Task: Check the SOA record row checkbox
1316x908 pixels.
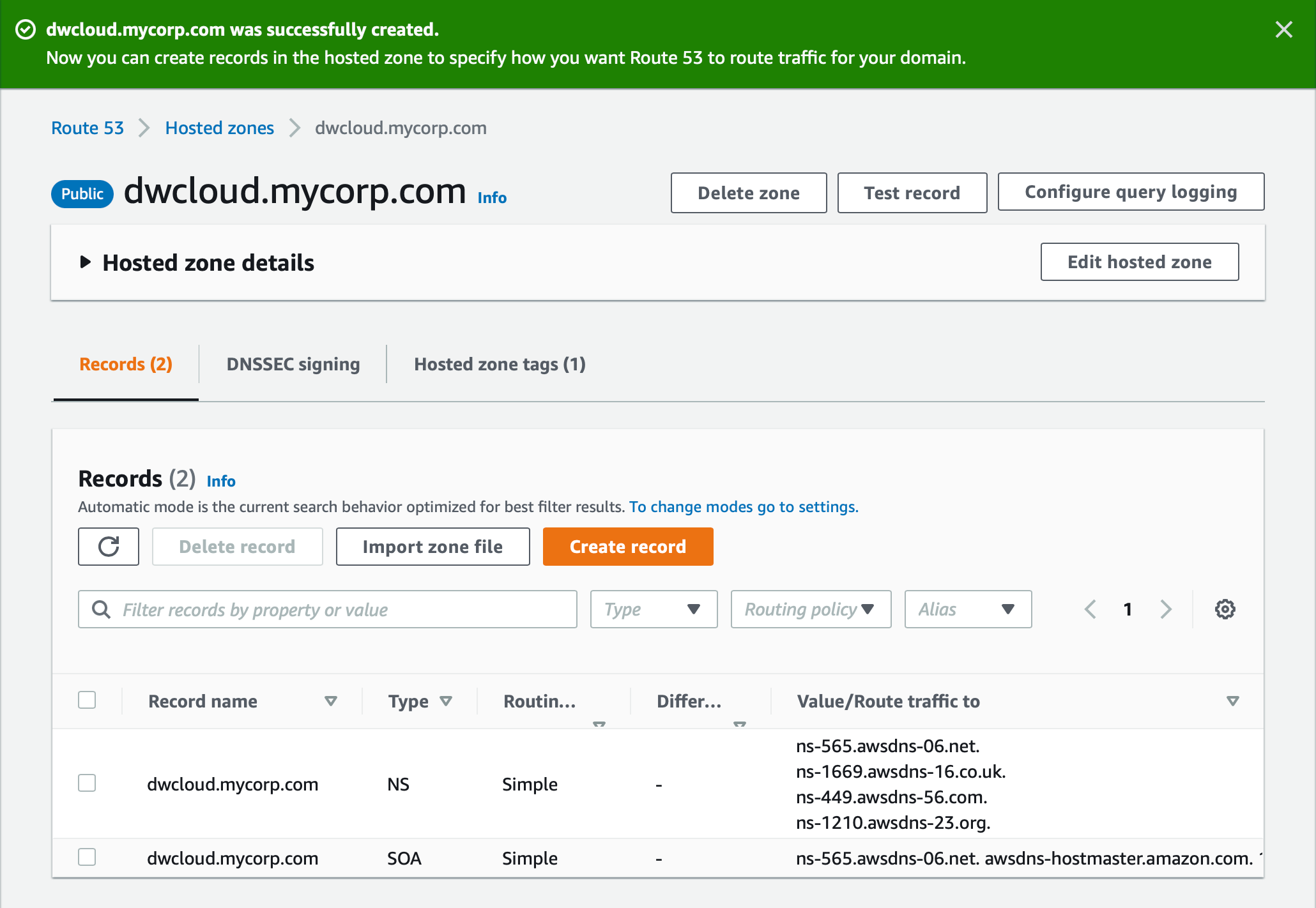Action: click(x=87, y=857)
